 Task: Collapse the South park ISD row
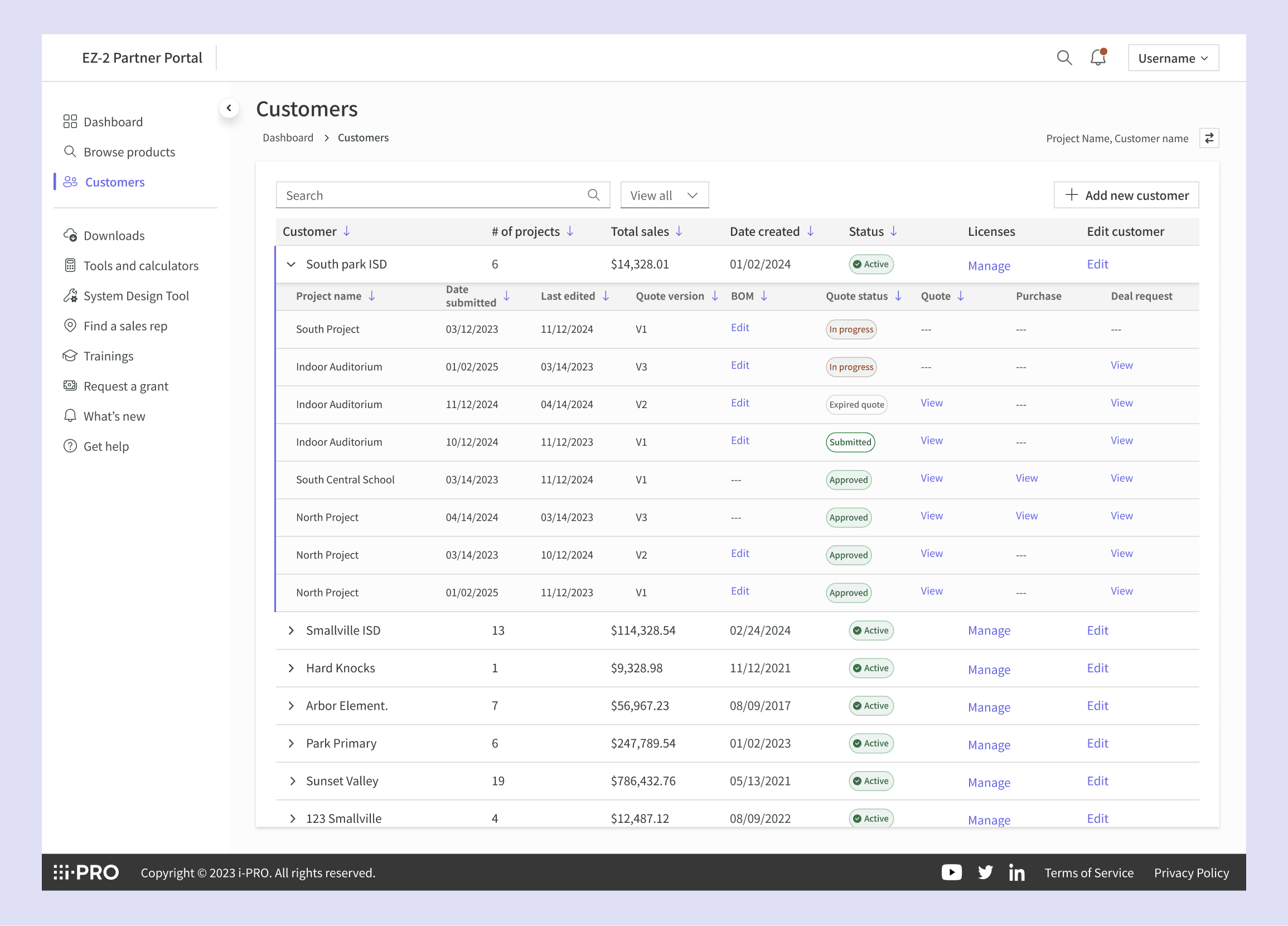pos(291,264)
